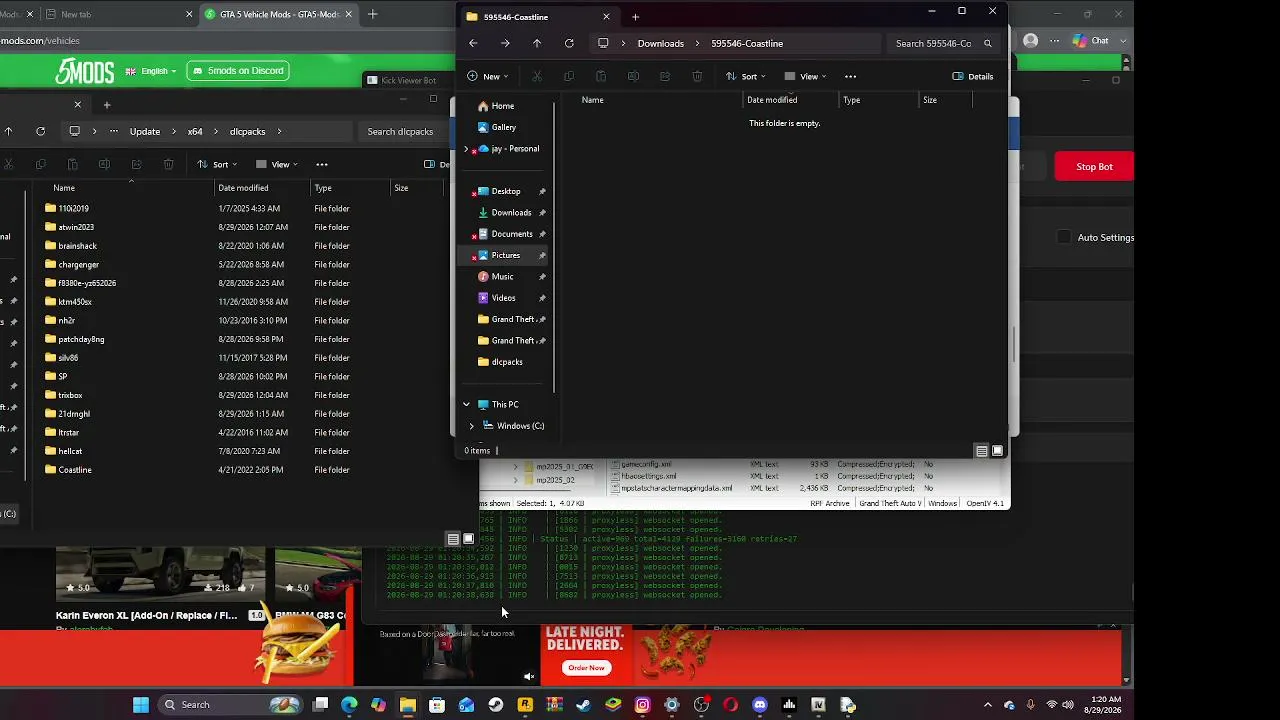Open View dropdown in 595546-Coastline window
This screenshot has height=720, width=1280.
805,76
